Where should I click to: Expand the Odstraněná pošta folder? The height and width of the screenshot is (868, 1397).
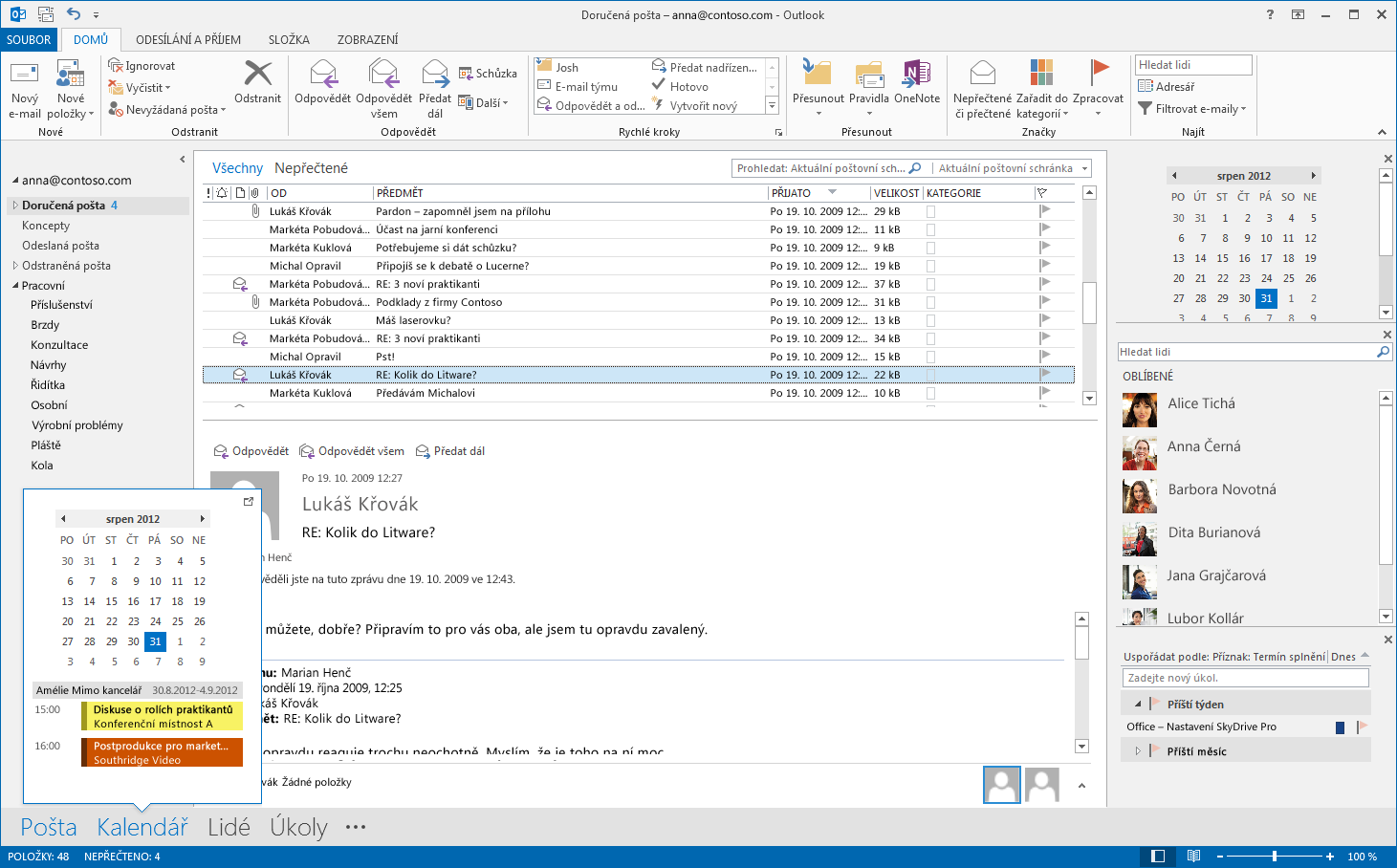(15, 266)
